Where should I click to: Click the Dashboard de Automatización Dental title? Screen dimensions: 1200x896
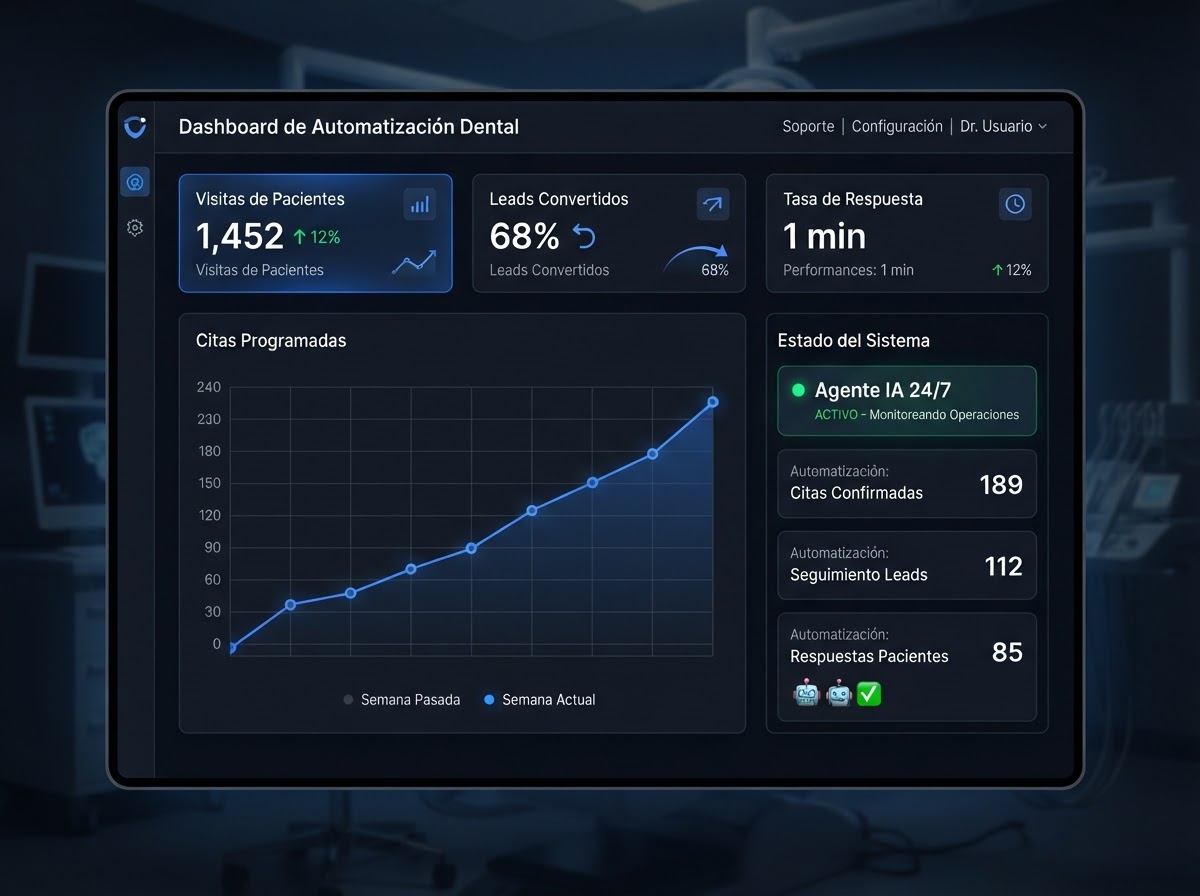coord(349,127)
